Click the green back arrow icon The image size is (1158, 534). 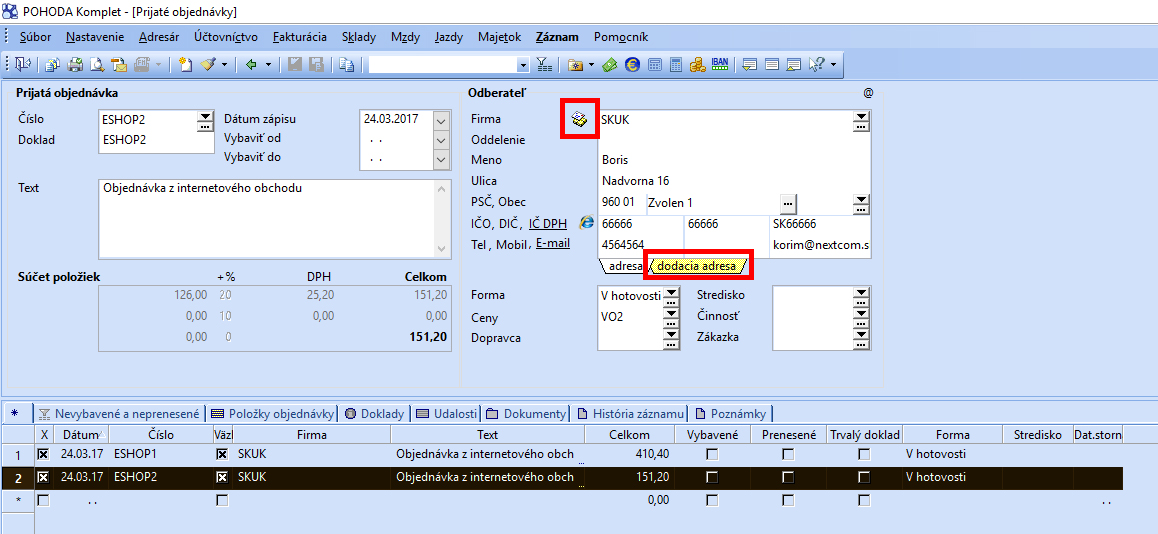(250, 64)
